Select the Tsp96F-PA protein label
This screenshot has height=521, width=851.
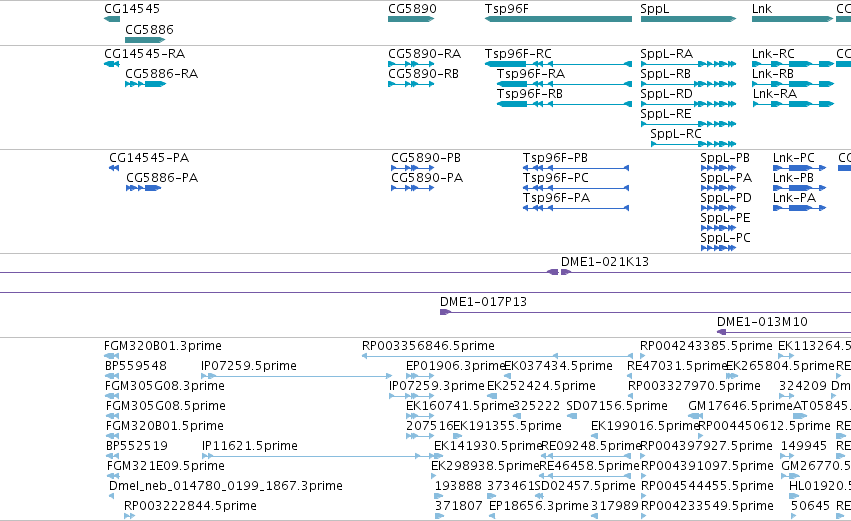[556, 198]
